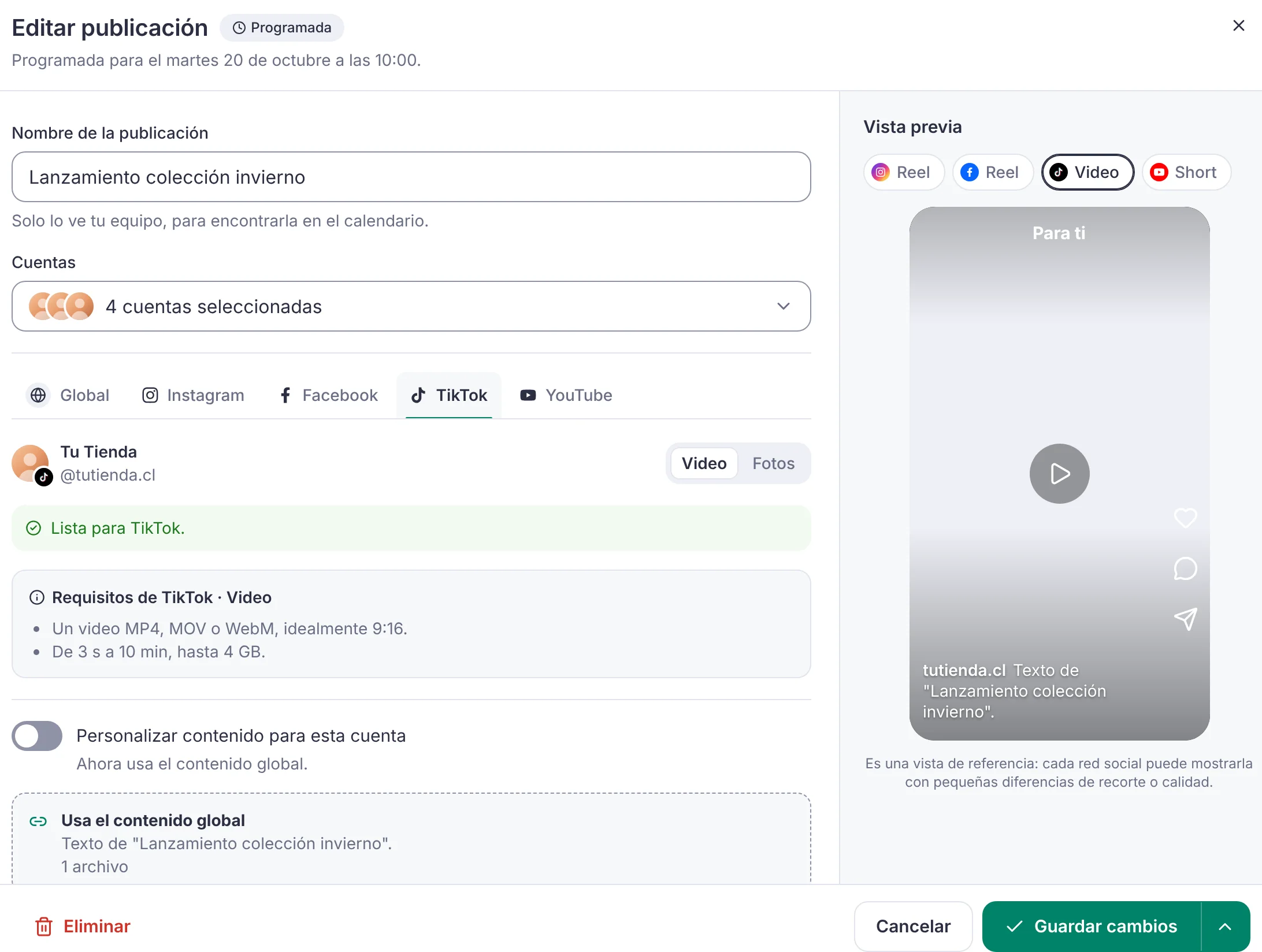Click the 1 archivo text
This screenshot has width=1262, height=952.
95,867
